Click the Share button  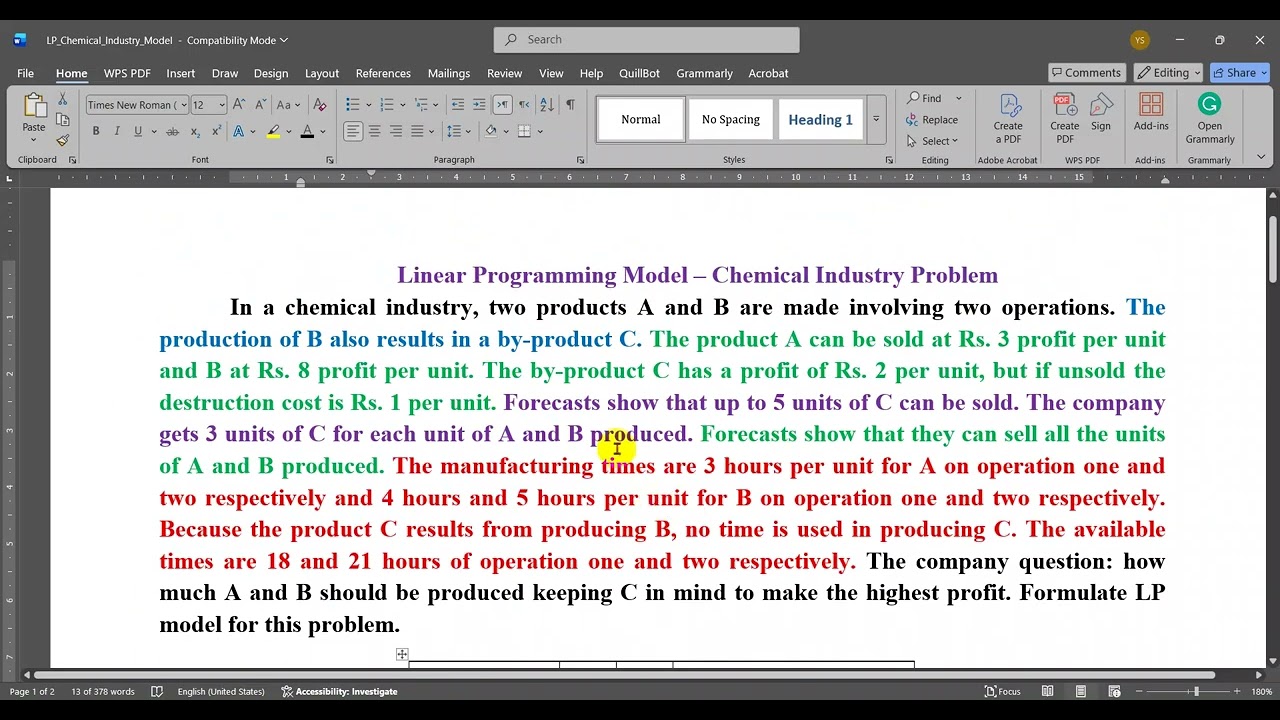point(1240,73)
